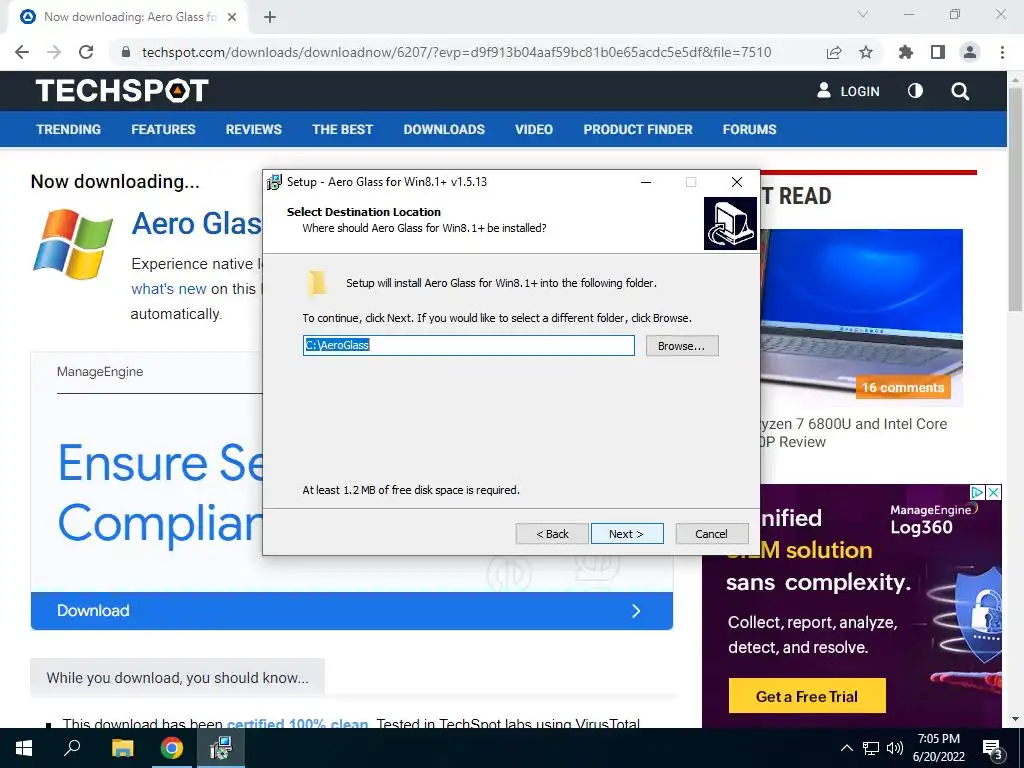
Task: Click the AdChoices triangle icon
Action: pos(978,492)
